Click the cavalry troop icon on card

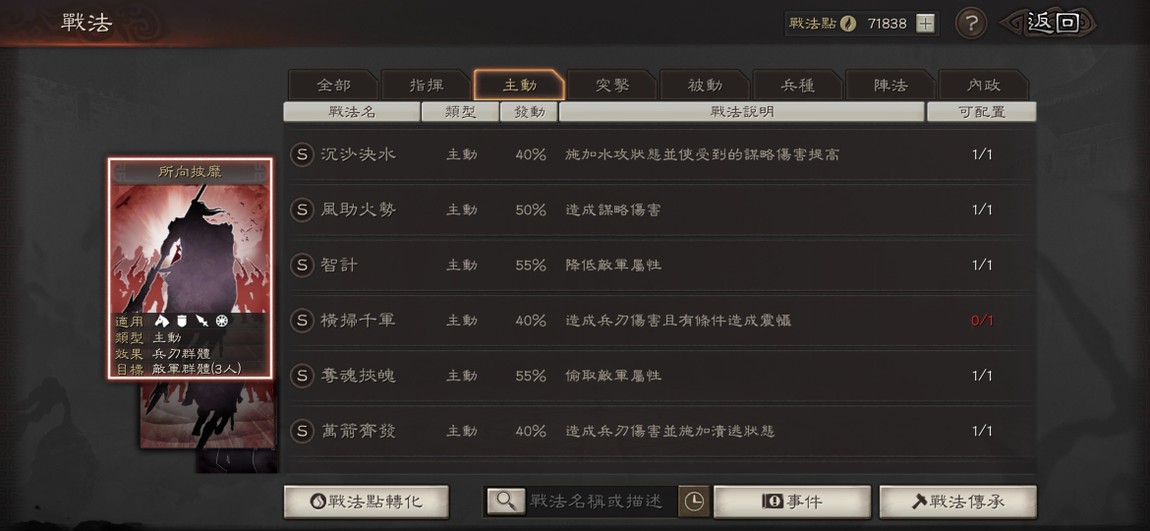click(x=162, y=321)
